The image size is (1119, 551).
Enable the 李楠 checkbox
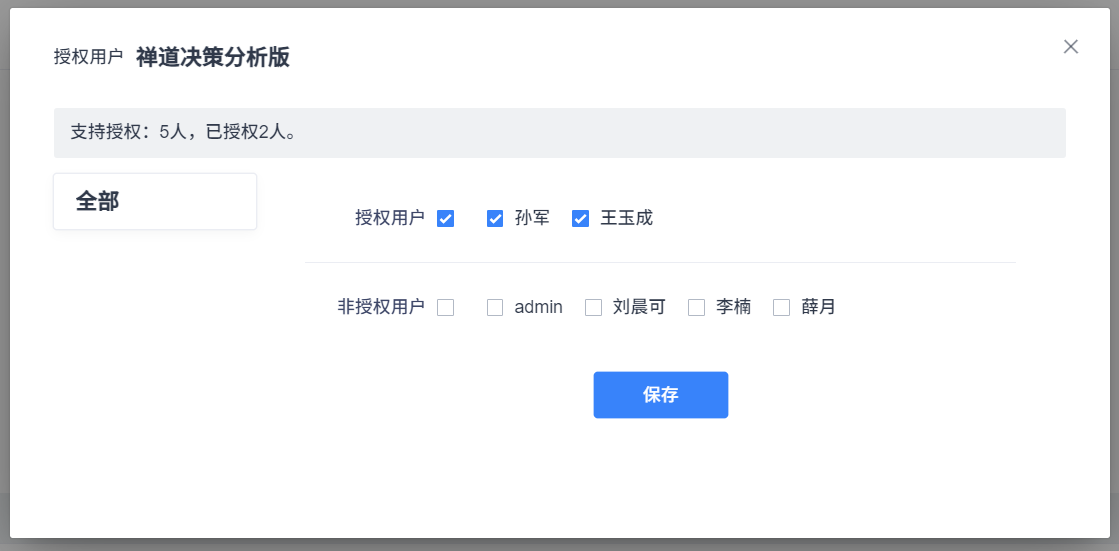697,308
